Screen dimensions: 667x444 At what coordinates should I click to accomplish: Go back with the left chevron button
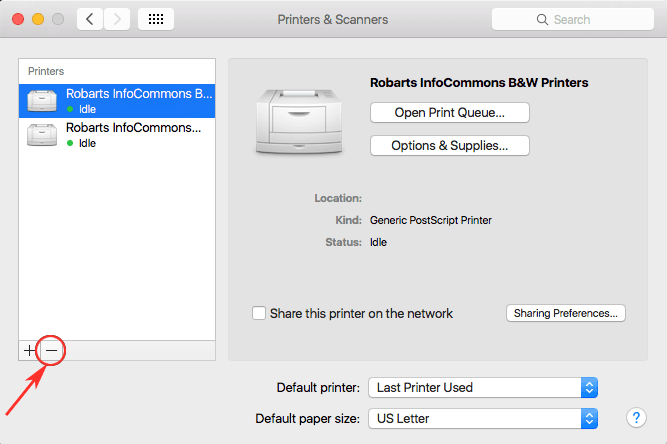pos(90,19)
